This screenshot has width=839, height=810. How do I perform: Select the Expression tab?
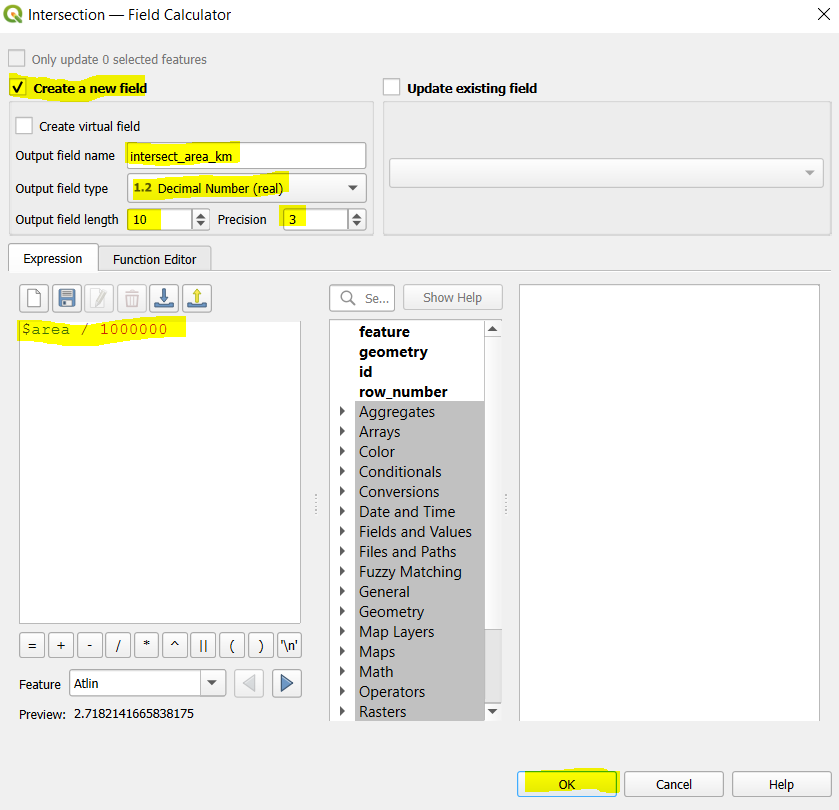pyautogui.click(x=53, y=259)
